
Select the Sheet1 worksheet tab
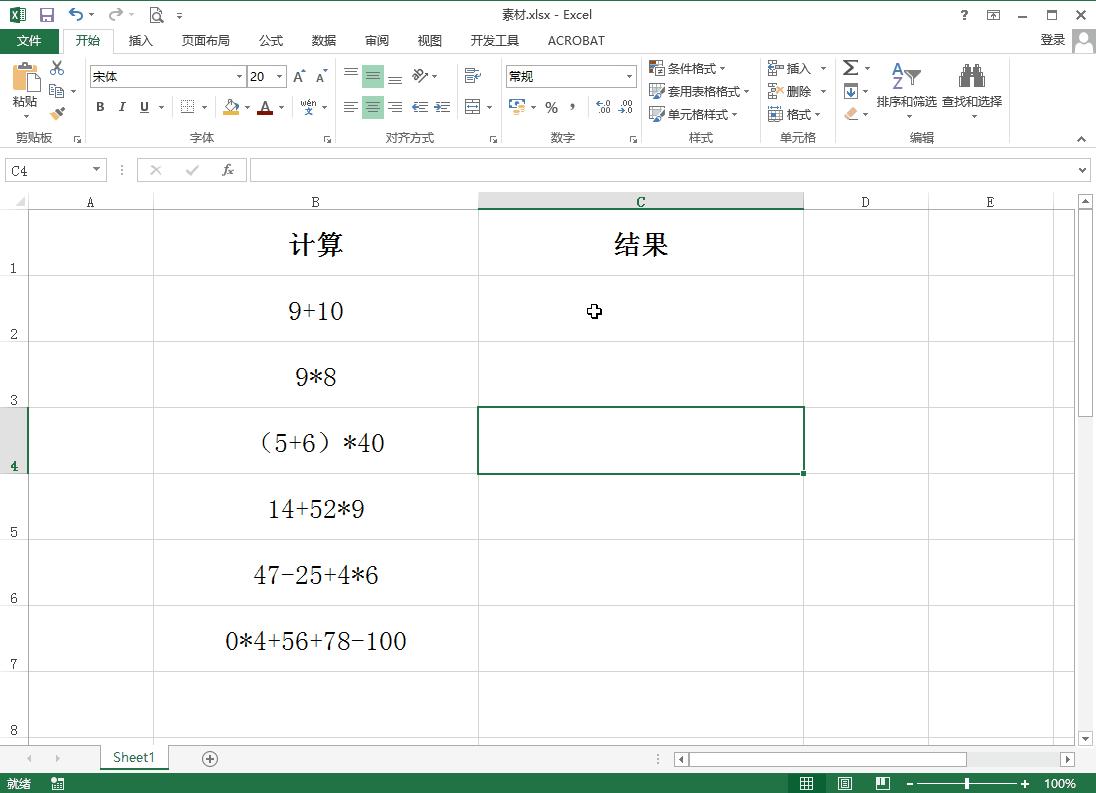click(x=134, y=757)
